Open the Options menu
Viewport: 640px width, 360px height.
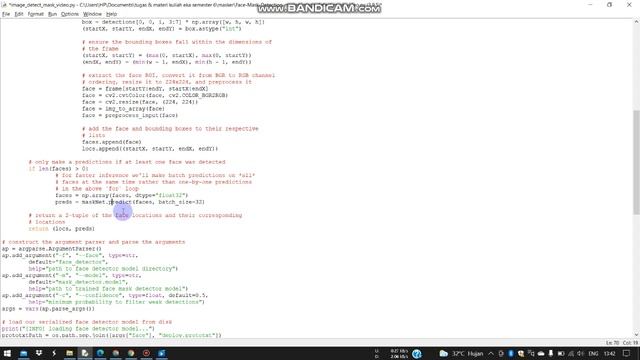coord(70,14)
